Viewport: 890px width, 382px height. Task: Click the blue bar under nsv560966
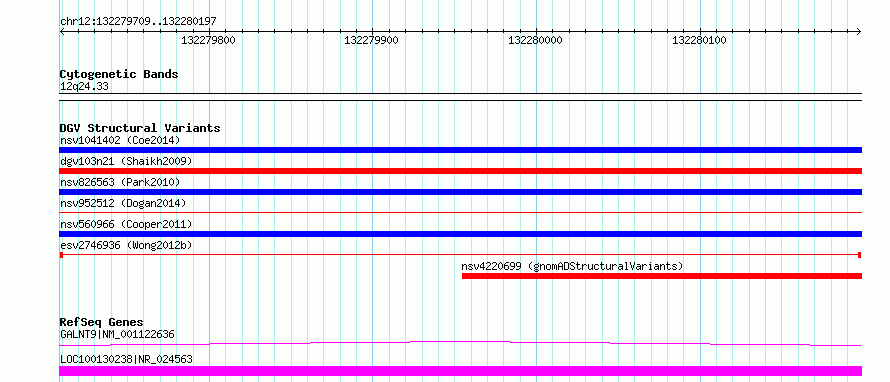click(x=460, y=234)
